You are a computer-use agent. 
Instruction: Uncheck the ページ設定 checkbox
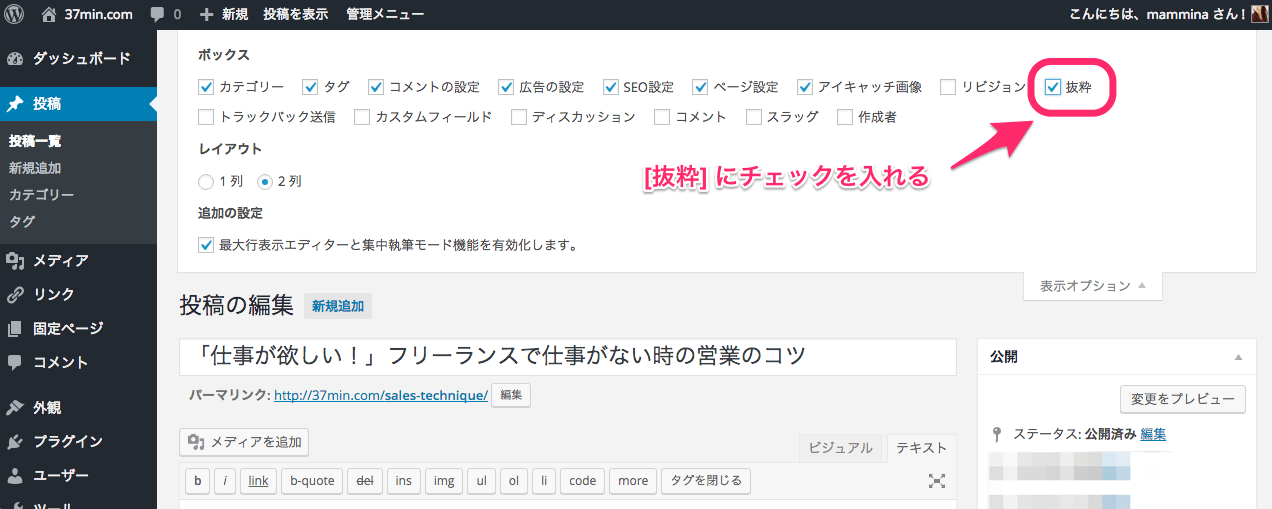coord(700,87)
